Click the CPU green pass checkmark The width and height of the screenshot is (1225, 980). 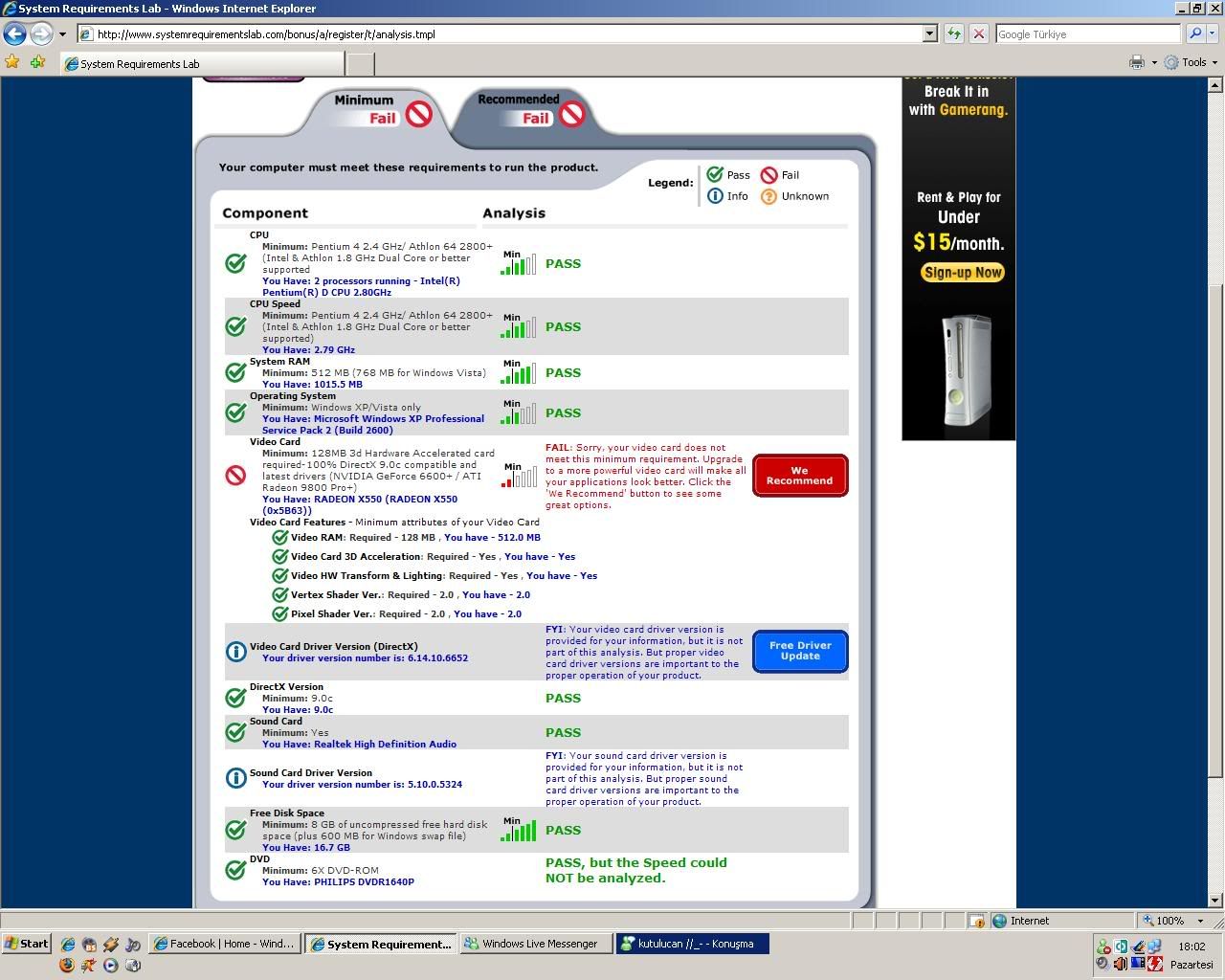coord(235,263)
